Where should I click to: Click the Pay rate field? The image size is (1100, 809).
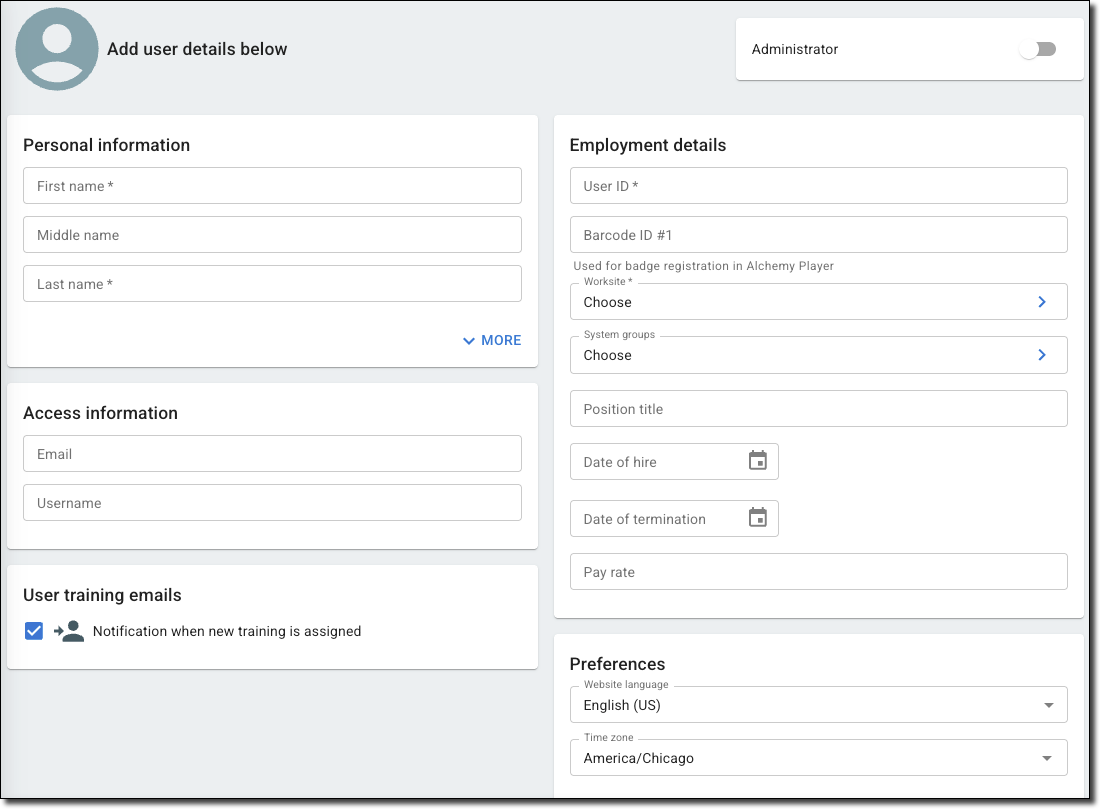click(x=818, y=572)
